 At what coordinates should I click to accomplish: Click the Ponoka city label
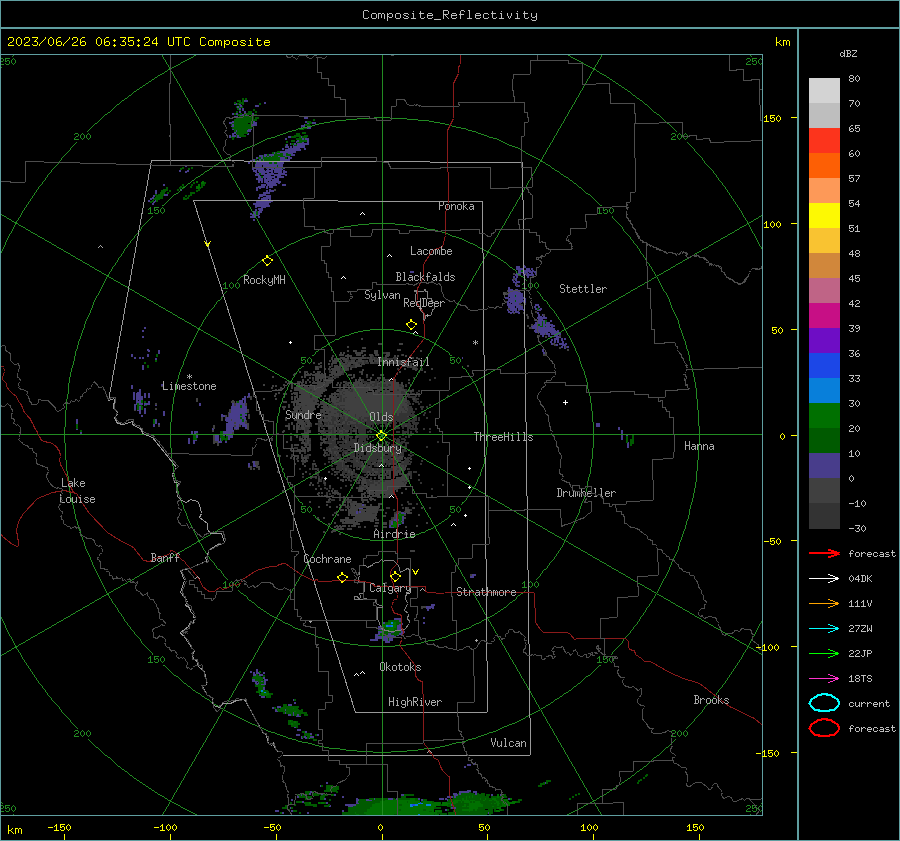(x=456, y=206)
